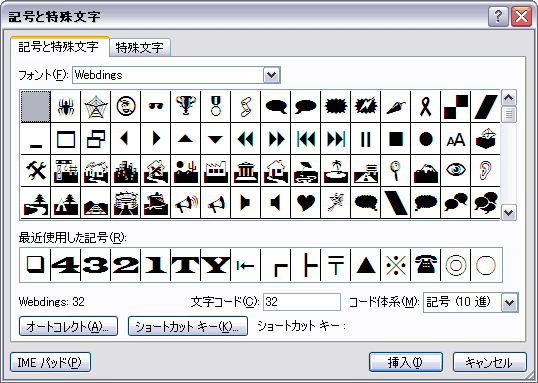Select the solid triangle recent symbol
The image size is (538, 383).
pos(366,265)
